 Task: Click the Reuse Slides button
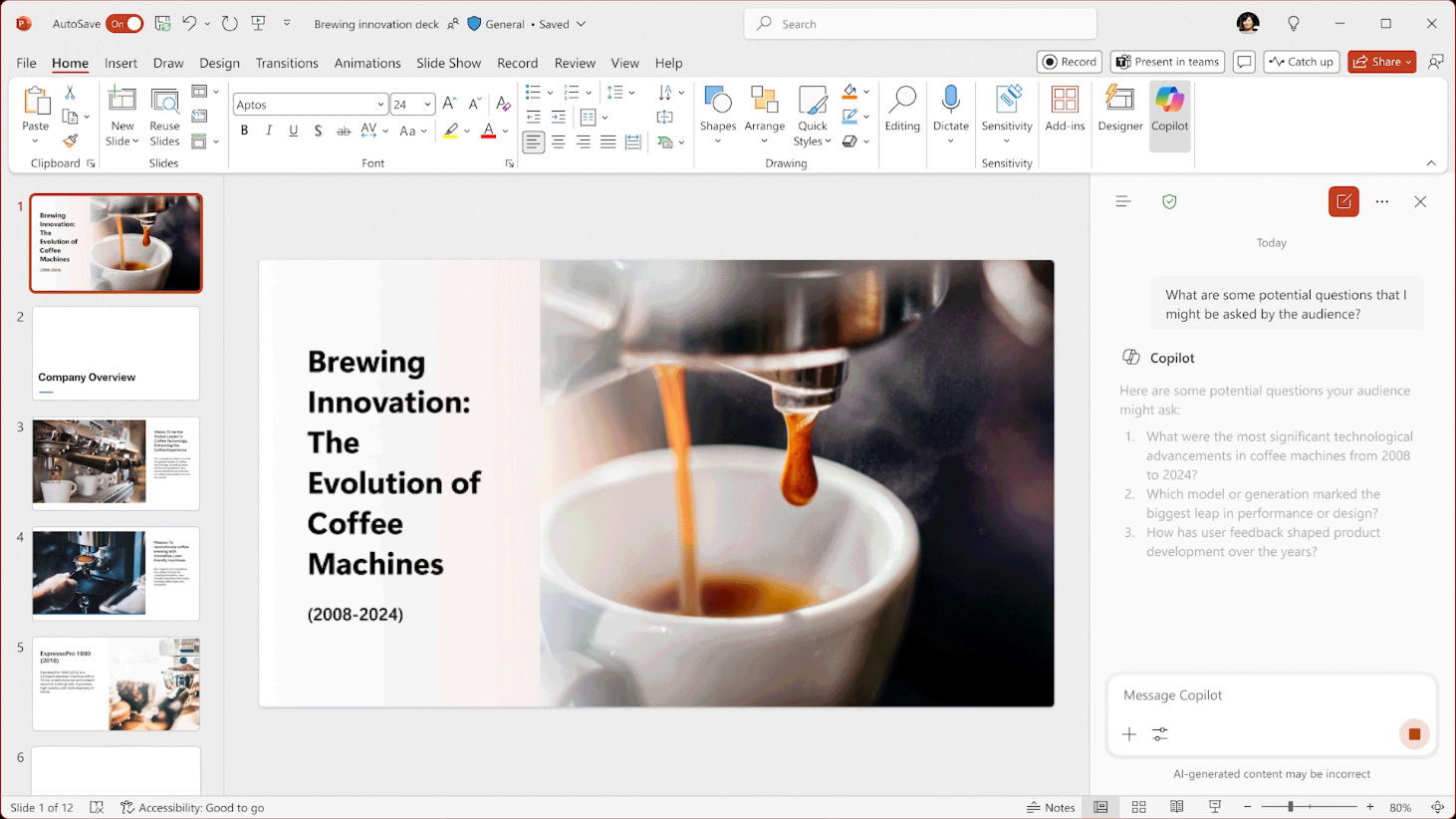[x=164, y=117]
